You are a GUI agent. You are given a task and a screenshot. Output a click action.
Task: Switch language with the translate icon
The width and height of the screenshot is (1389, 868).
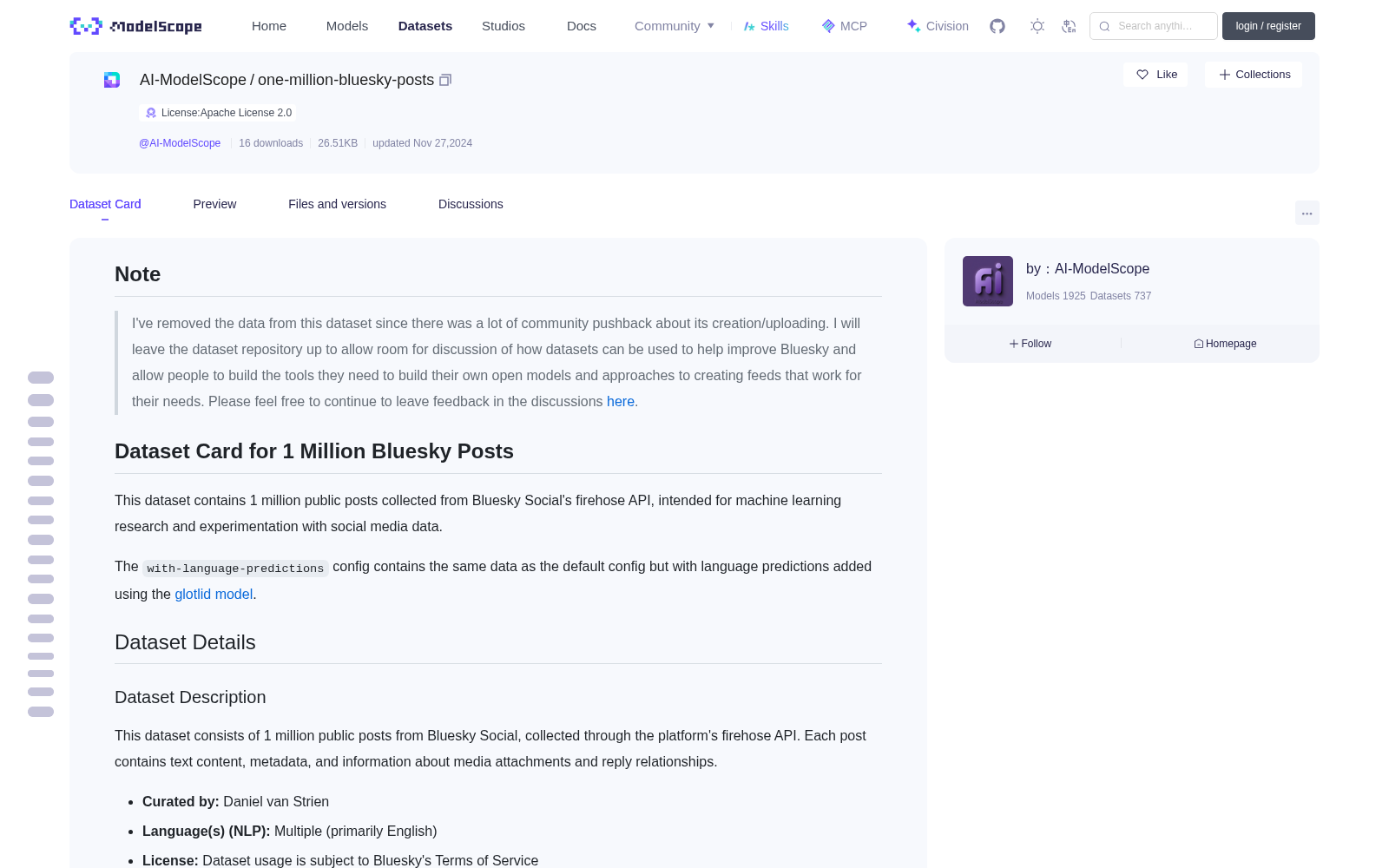[1070, 26]
